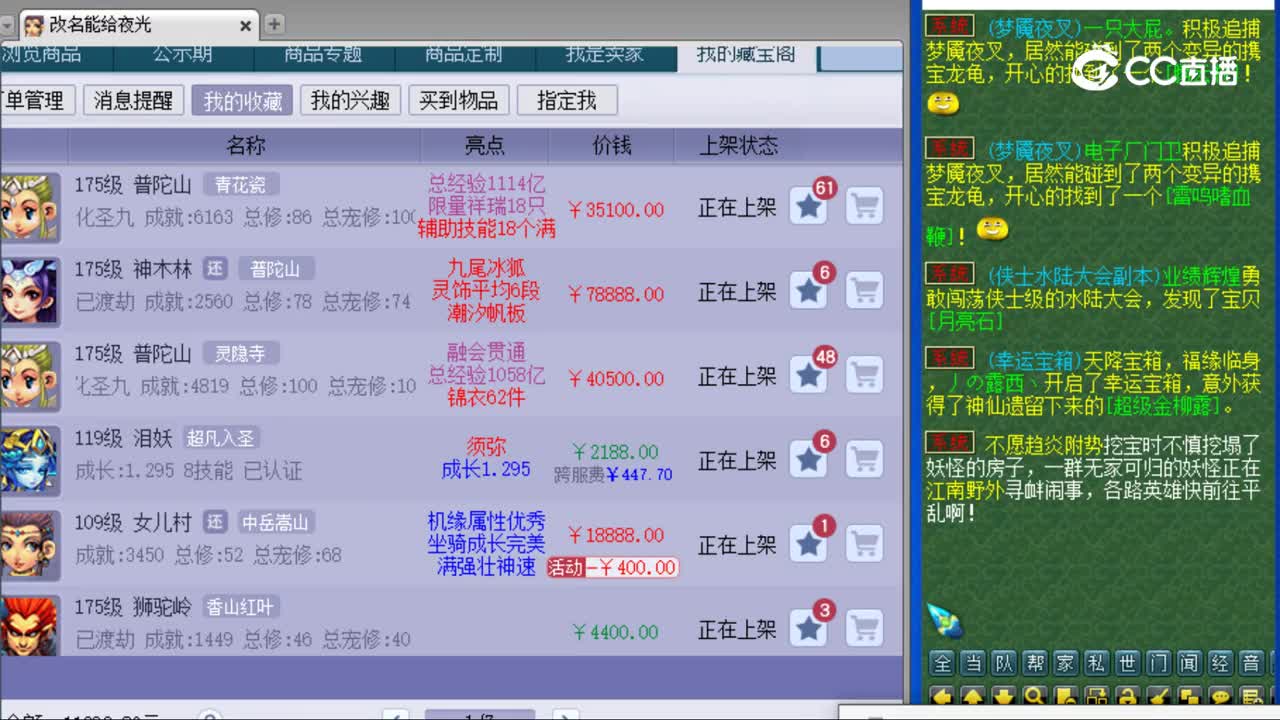Image resolution: width=1280 pixels, height=720 pixels.
Task: Open the 泪妖 pet avatar
Action: [29, 459]
